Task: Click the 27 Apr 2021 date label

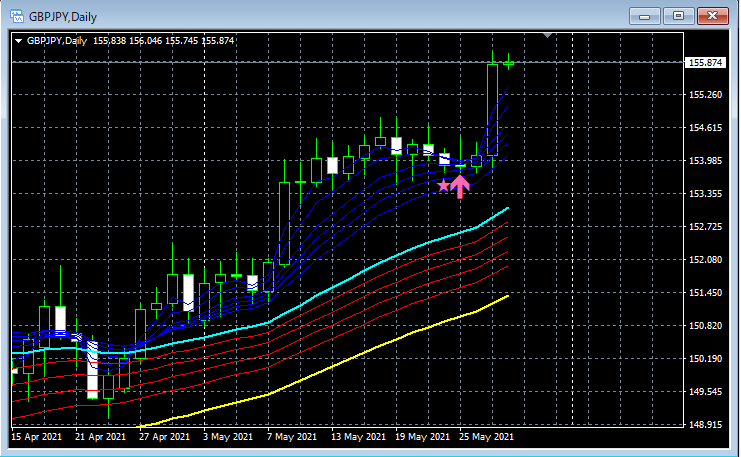Action: tap(164, 437)
